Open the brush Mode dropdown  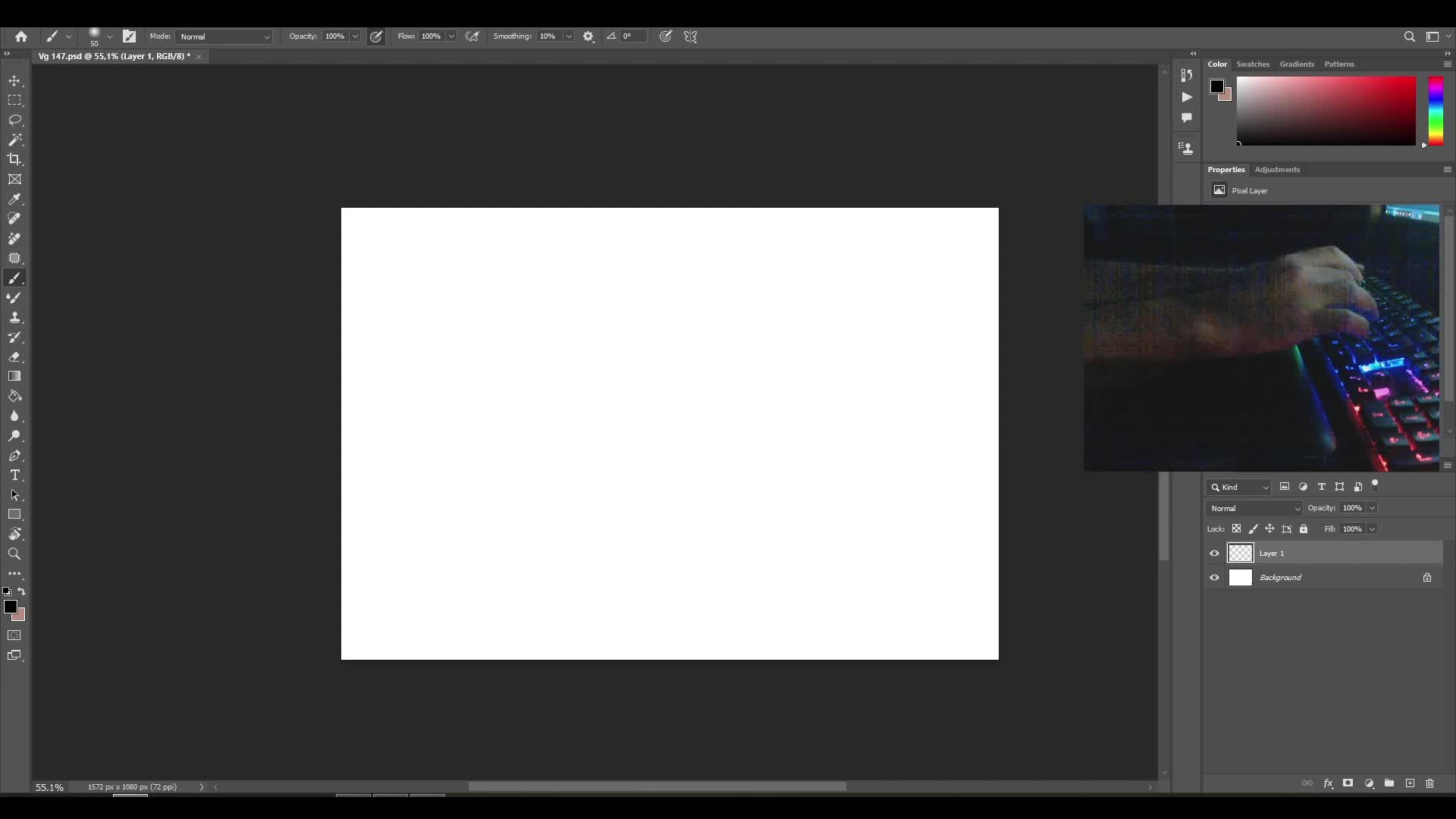[x=224, y=36]
